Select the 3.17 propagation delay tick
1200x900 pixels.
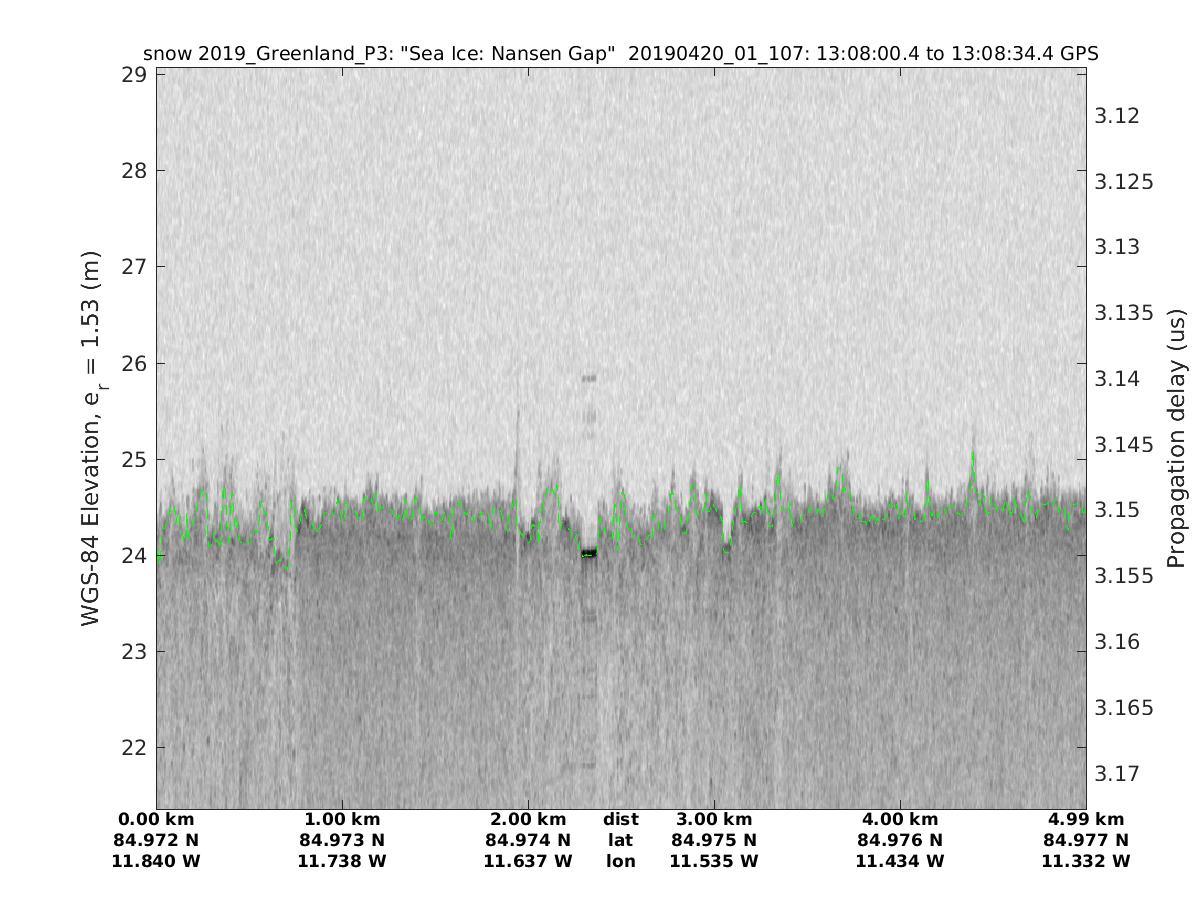click(x=1116, y=774)
